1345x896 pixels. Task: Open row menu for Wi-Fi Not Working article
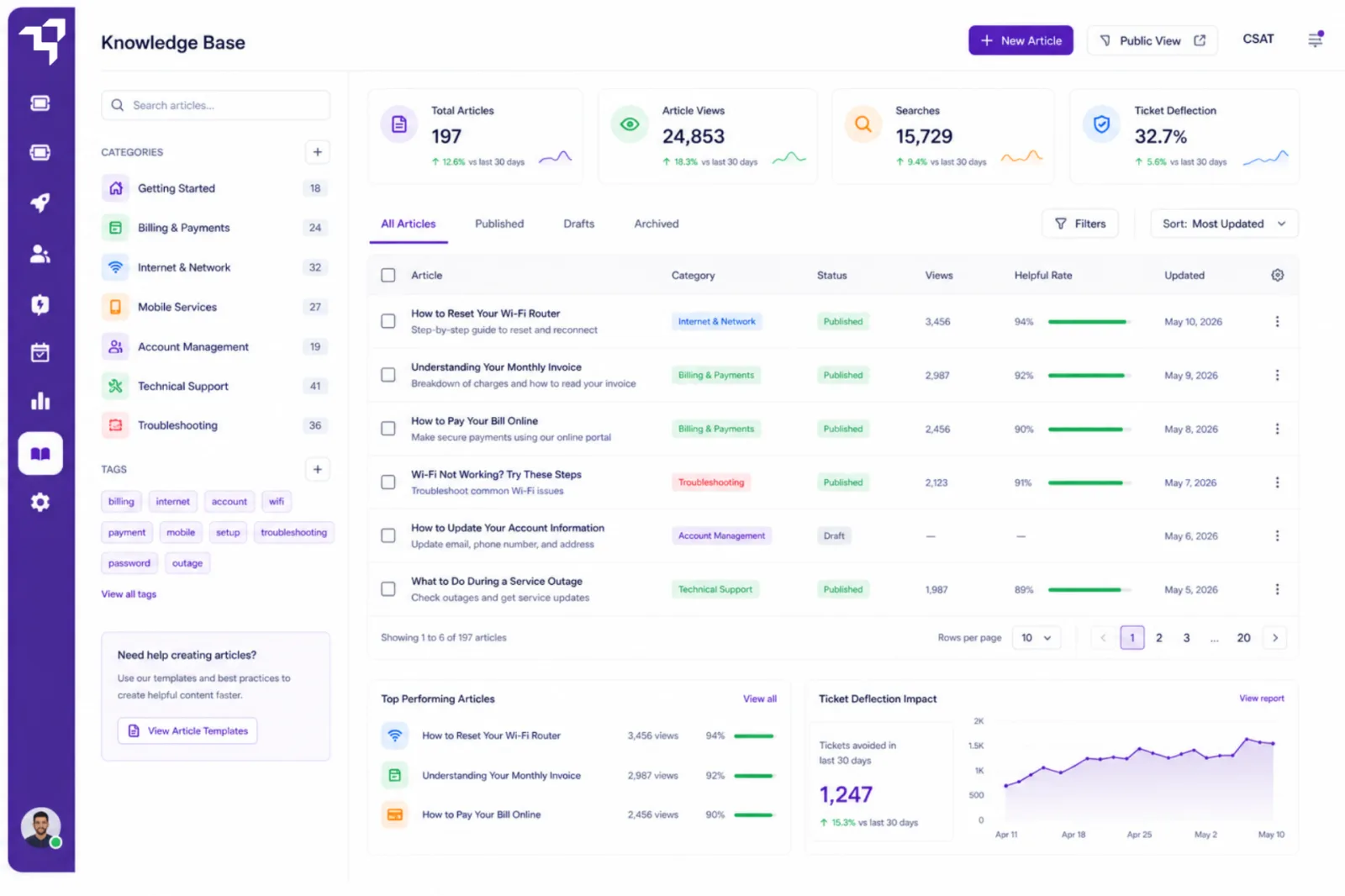[x=1277, y=482]
